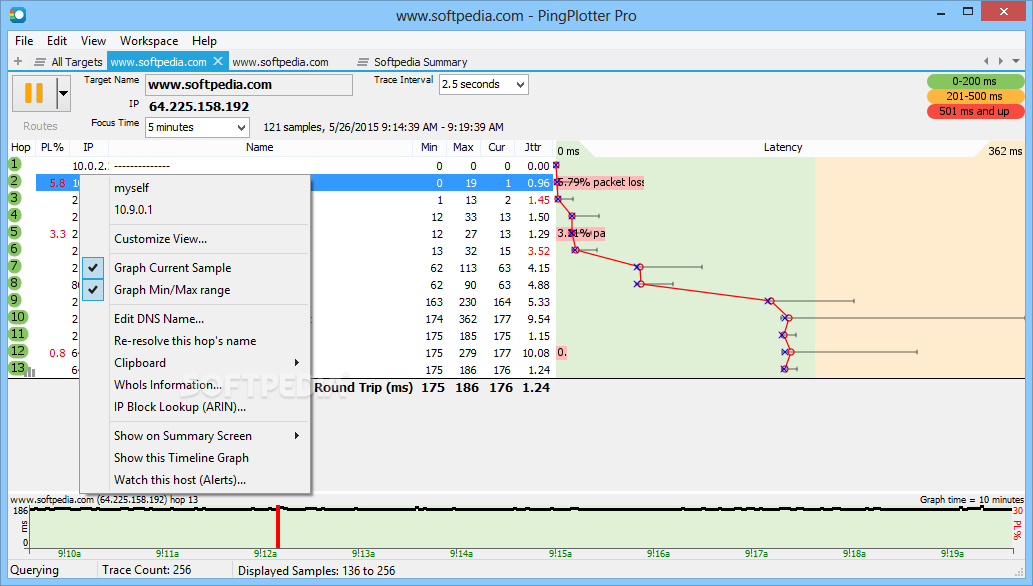Click the hop 10 green circle
Image resolution: width=1033 pixels, height=586 pixels.
[x=18, y=317]
